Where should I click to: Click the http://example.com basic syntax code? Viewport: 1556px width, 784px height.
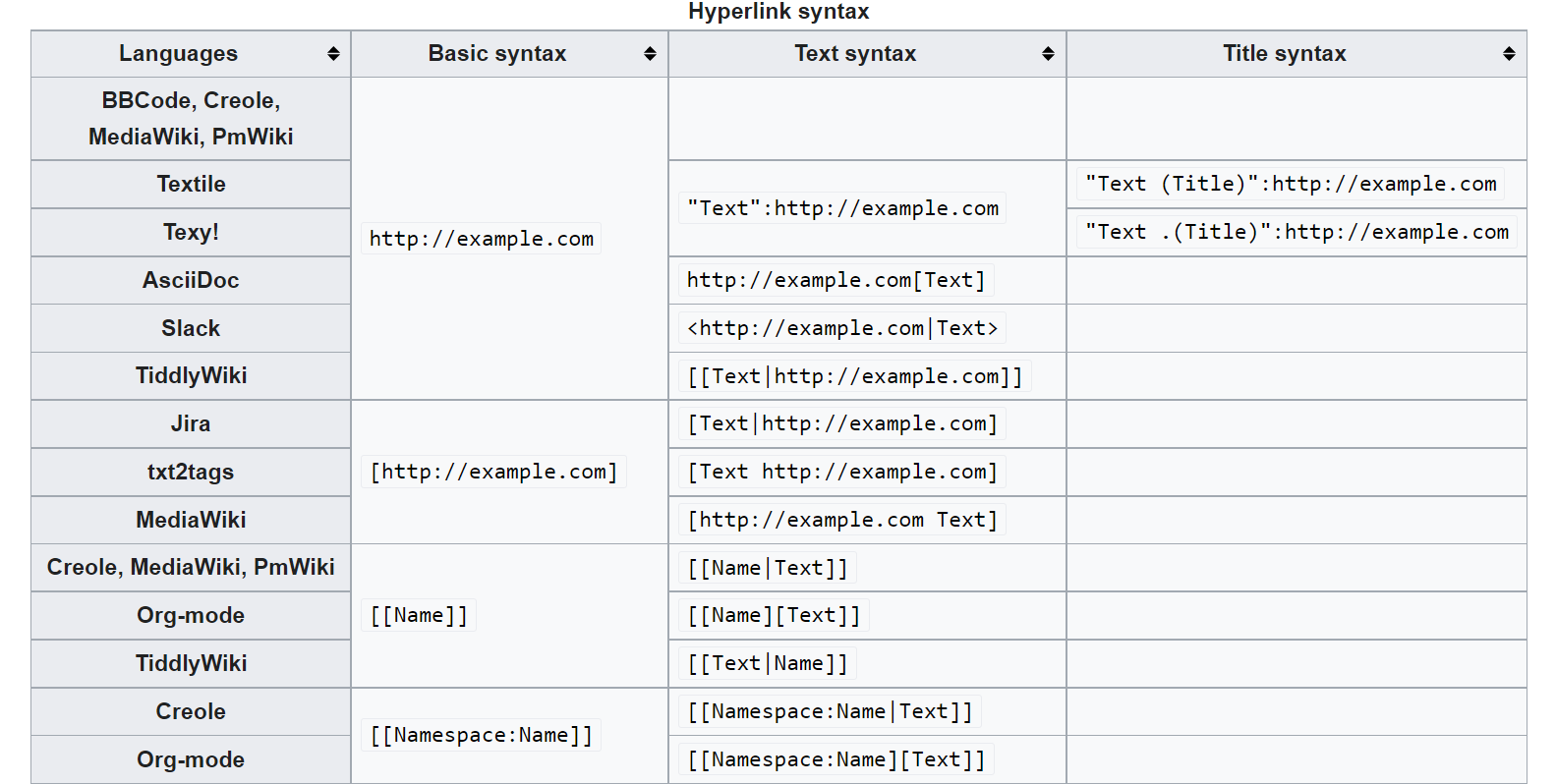click(x=482, y=239)
